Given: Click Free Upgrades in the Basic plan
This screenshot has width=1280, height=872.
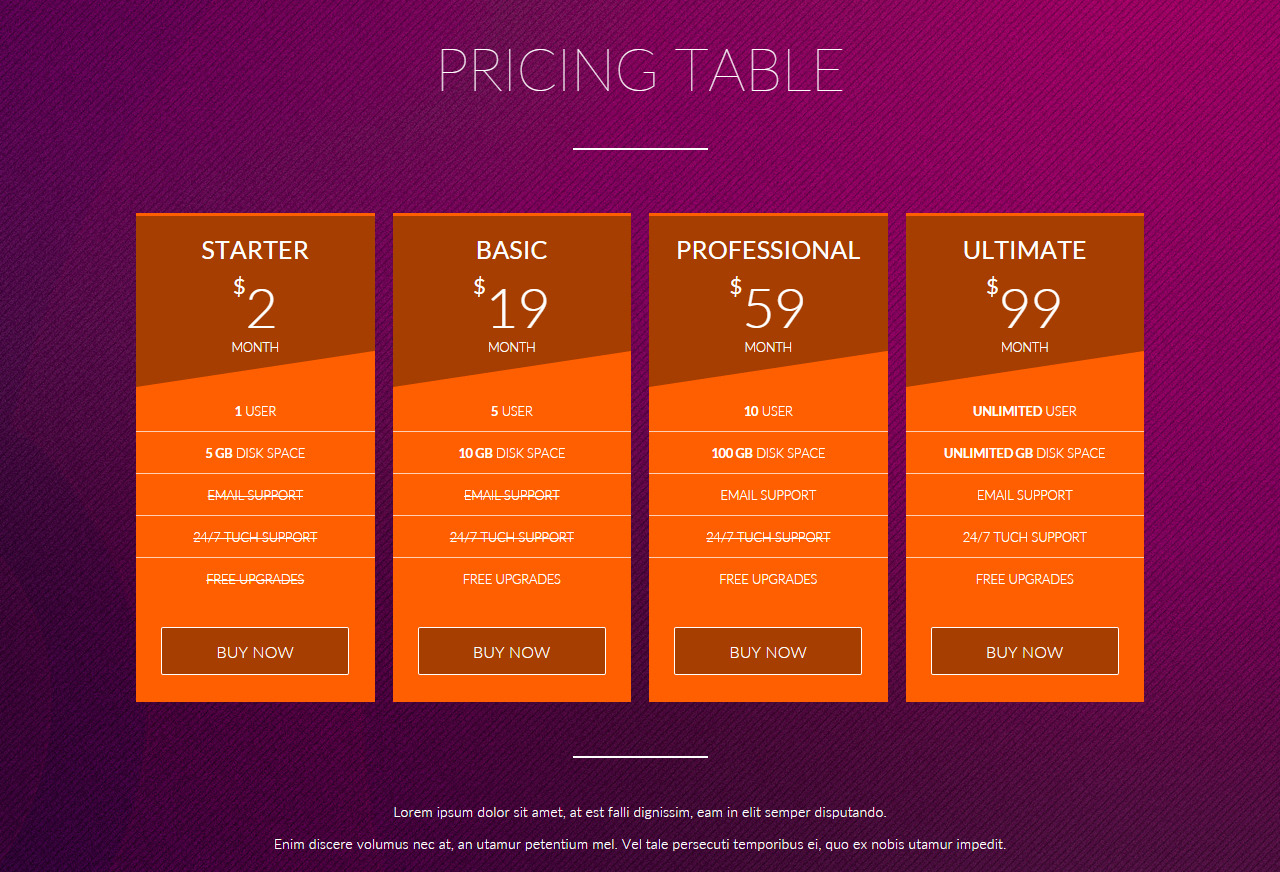Looking at the screenshot, I should 511,579.
